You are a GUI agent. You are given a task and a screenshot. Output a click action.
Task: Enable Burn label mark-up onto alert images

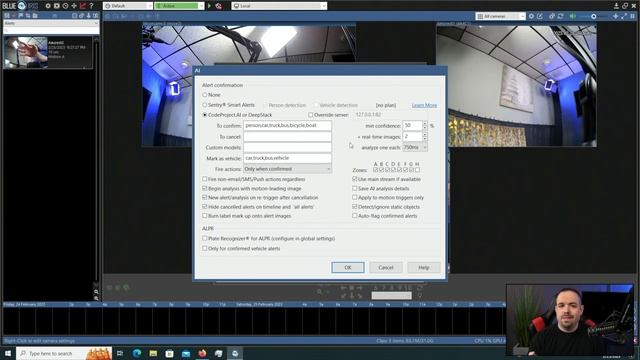[x=205, y=216]
